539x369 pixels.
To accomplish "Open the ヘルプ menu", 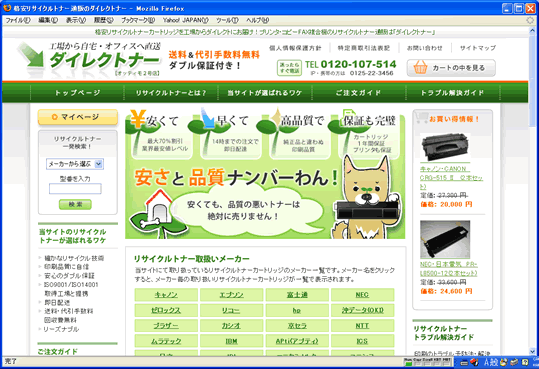I will (x=257, y=20).
